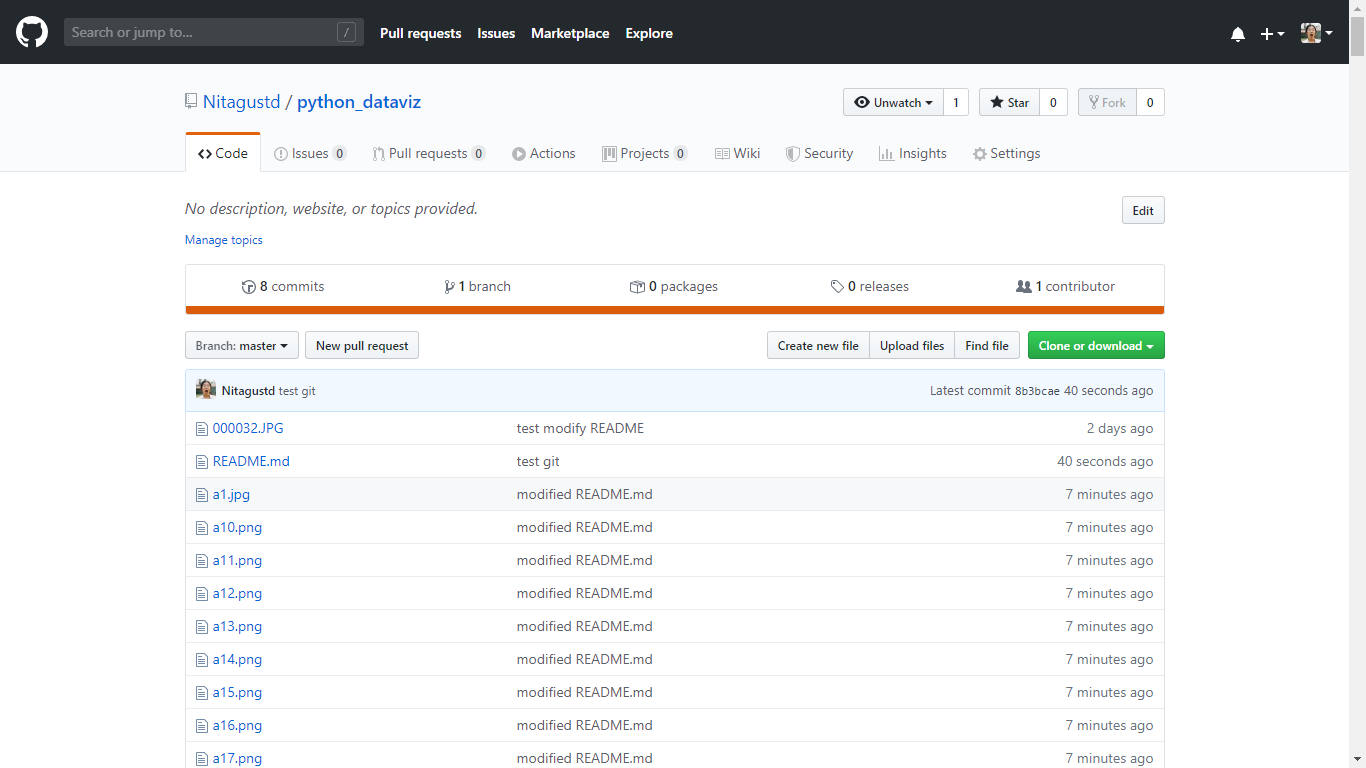This screenshot has height=768, width=1366.
Task: Click the orange language bar
Action: 675,310
